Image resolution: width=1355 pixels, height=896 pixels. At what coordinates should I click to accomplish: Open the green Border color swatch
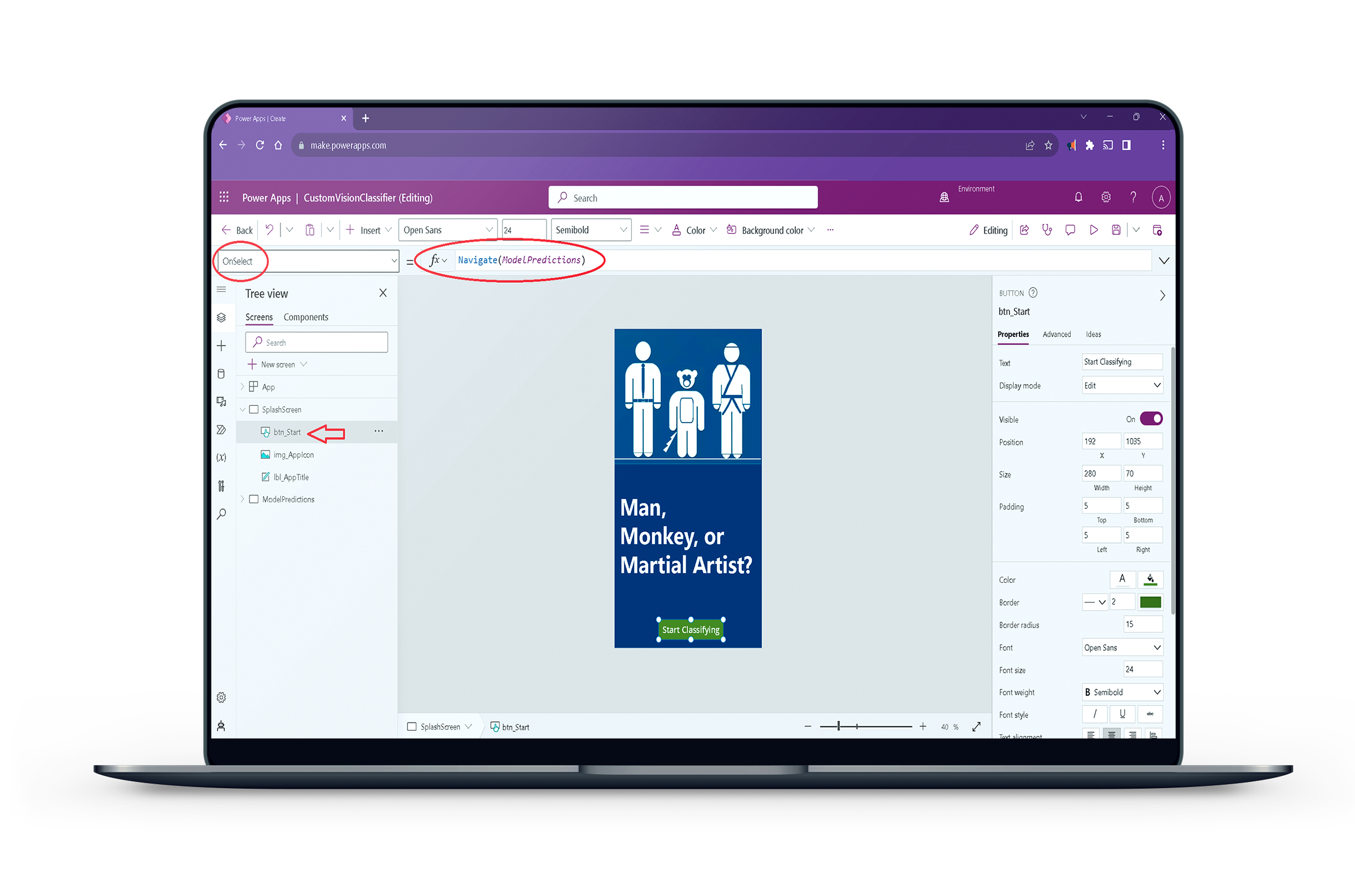1151,602
